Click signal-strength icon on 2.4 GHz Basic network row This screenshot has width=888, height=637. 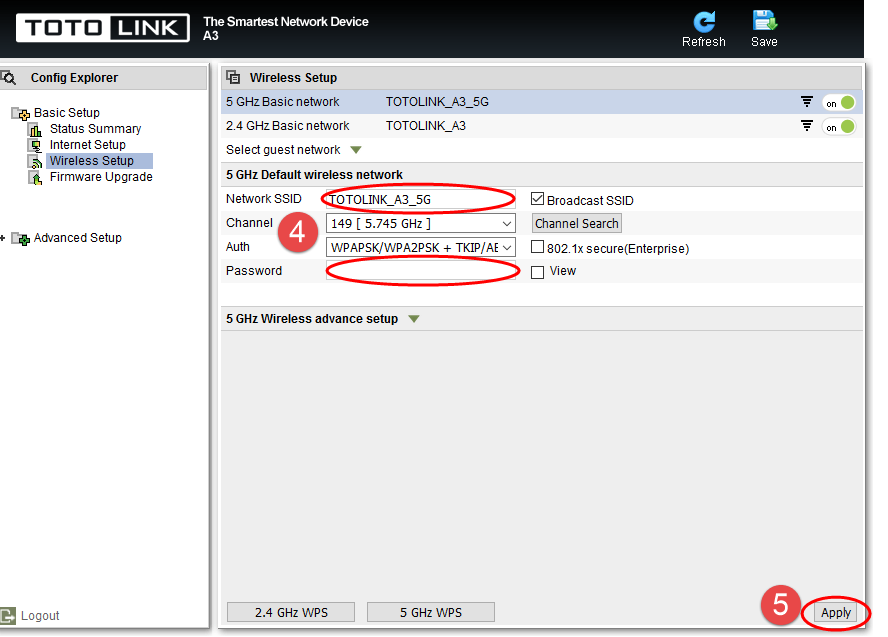pyautogui.click(x=806, y=126)
